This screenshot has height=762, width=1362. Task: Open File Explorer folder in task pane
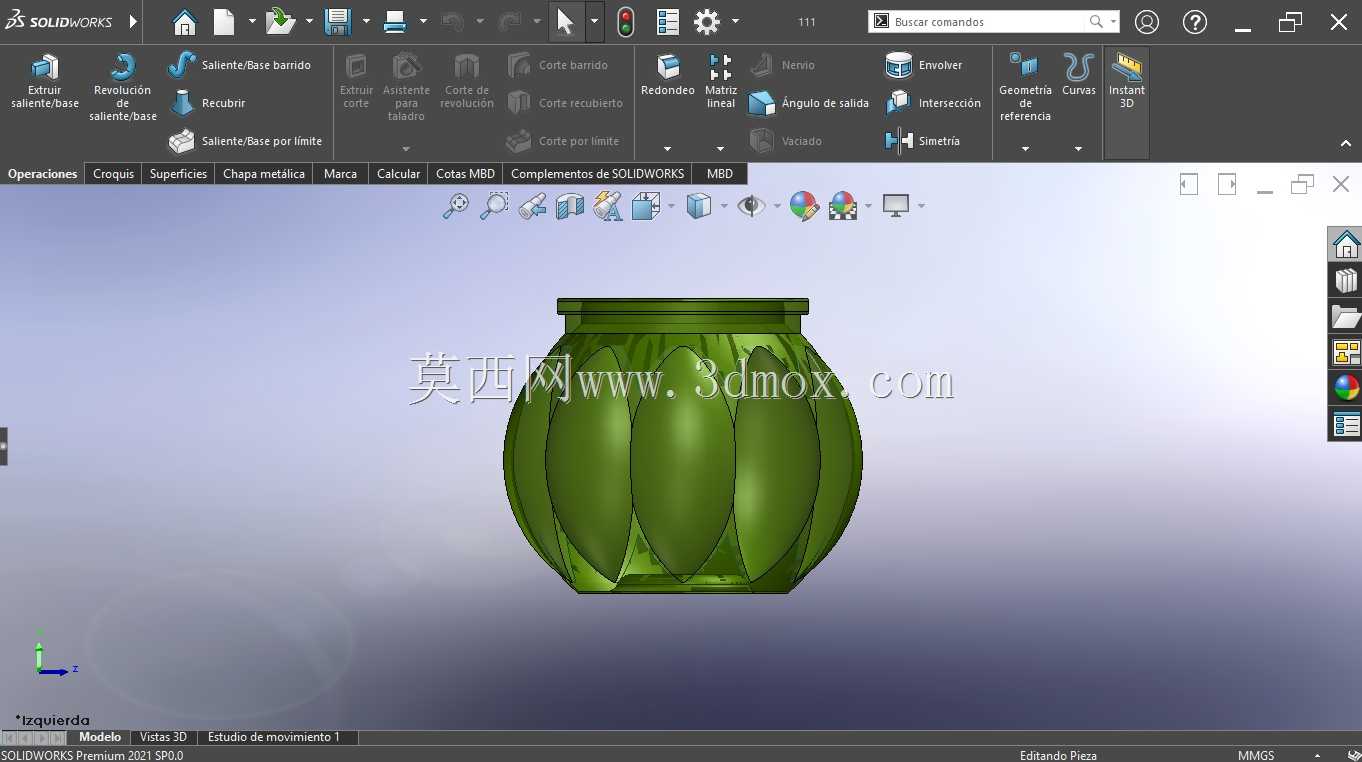click(x=1346, y=316)
